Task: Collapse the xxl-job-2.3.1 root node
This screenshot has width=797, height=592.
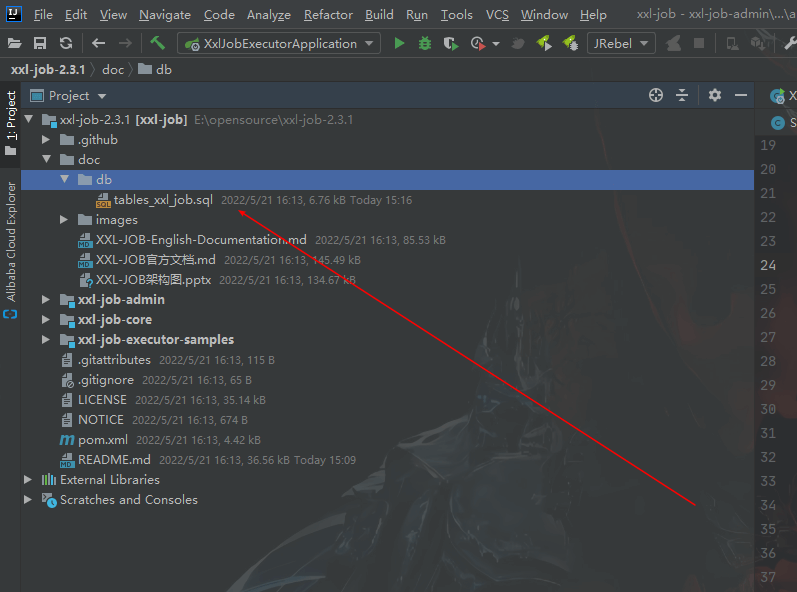Action: tap(29, 119)
